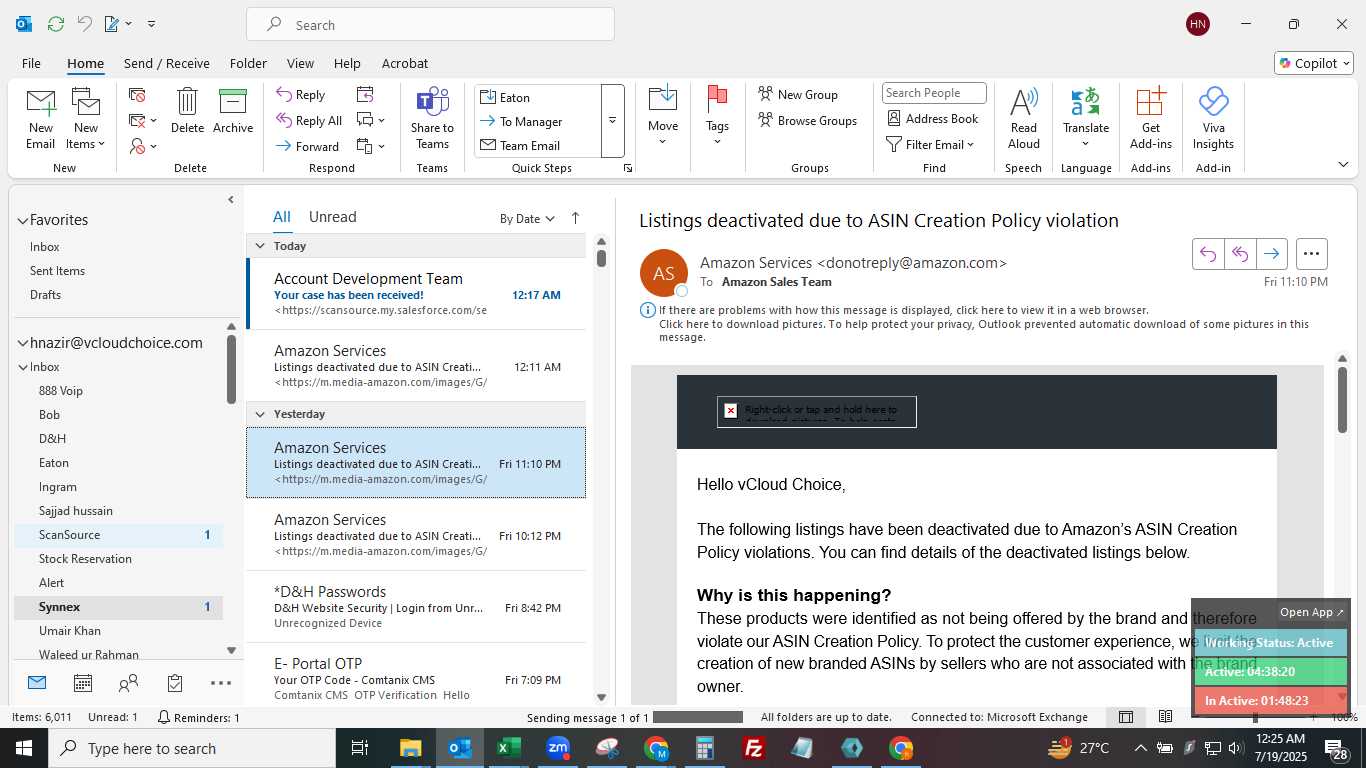Click the Reply button in the ribbon
The height and width of the screenshot is (768, 1366).
(x=301, y=95)
